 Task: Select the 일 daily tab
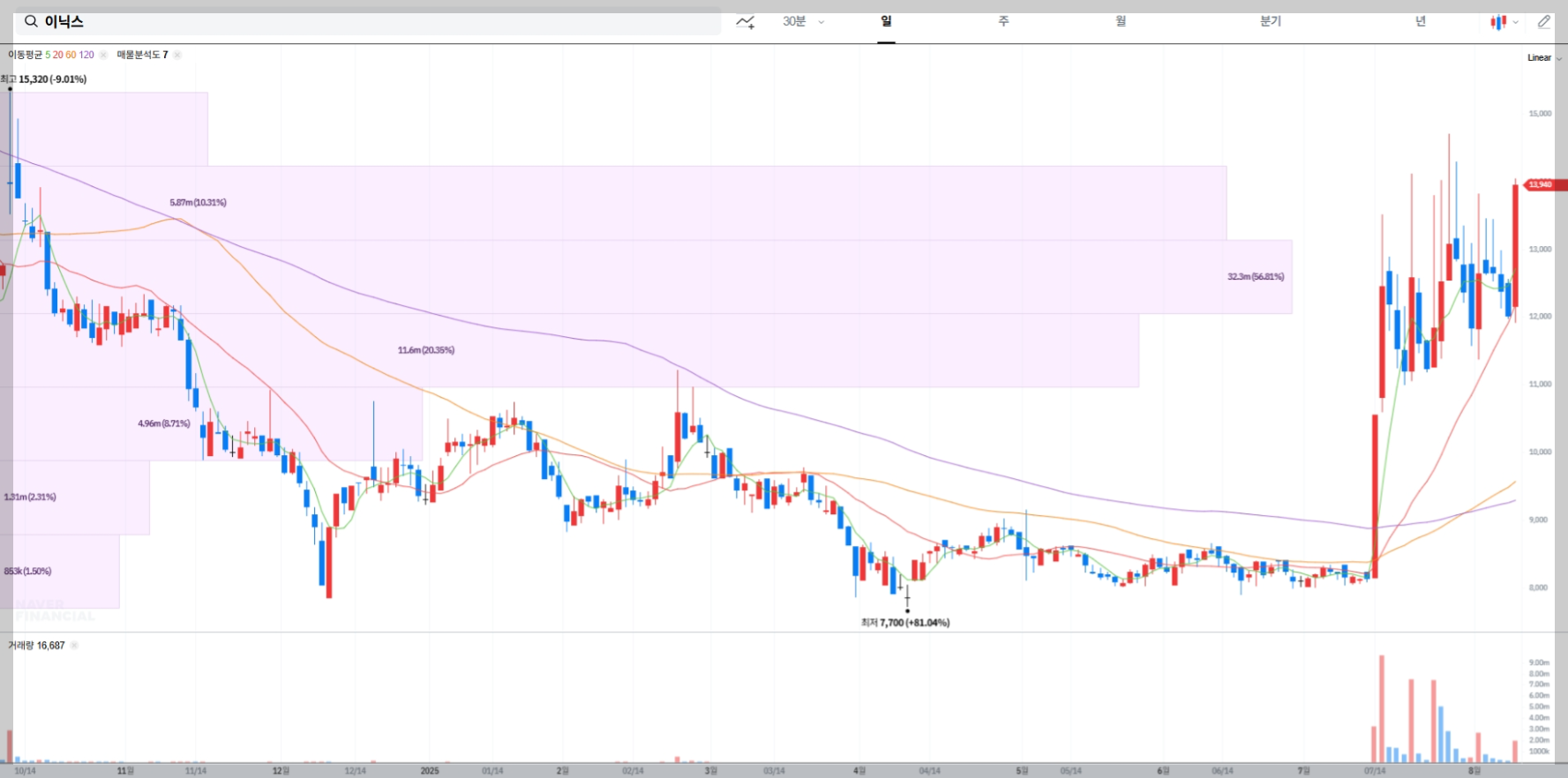click(x=886, y=21)
